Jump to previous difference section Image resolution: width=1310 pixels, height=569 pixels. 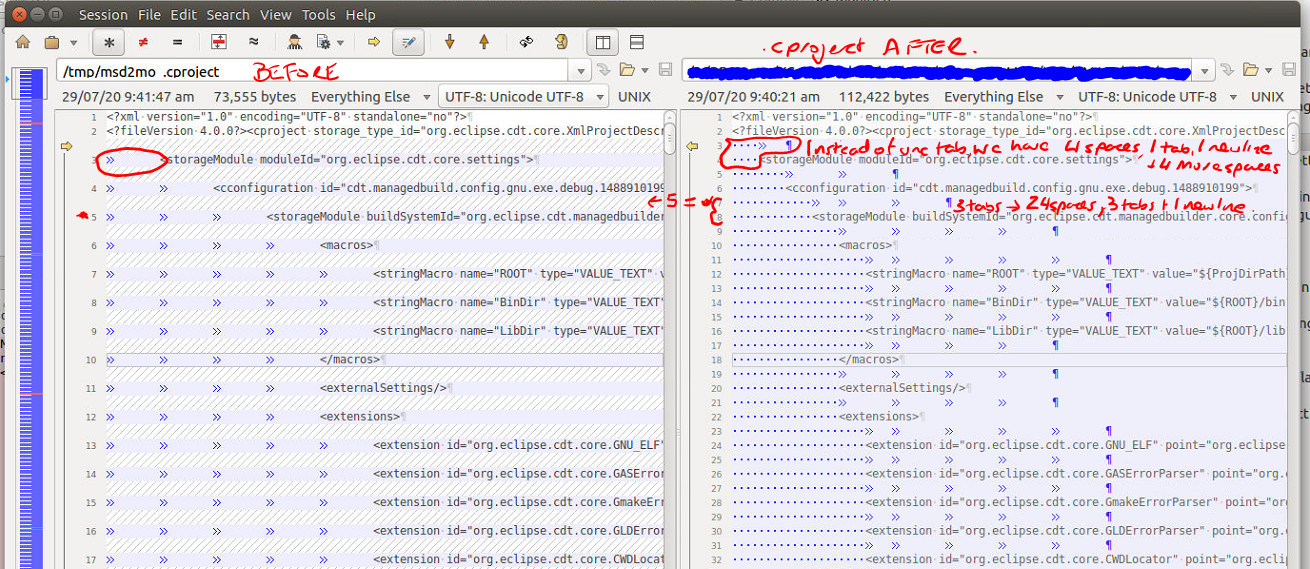(x=484, y=42)
